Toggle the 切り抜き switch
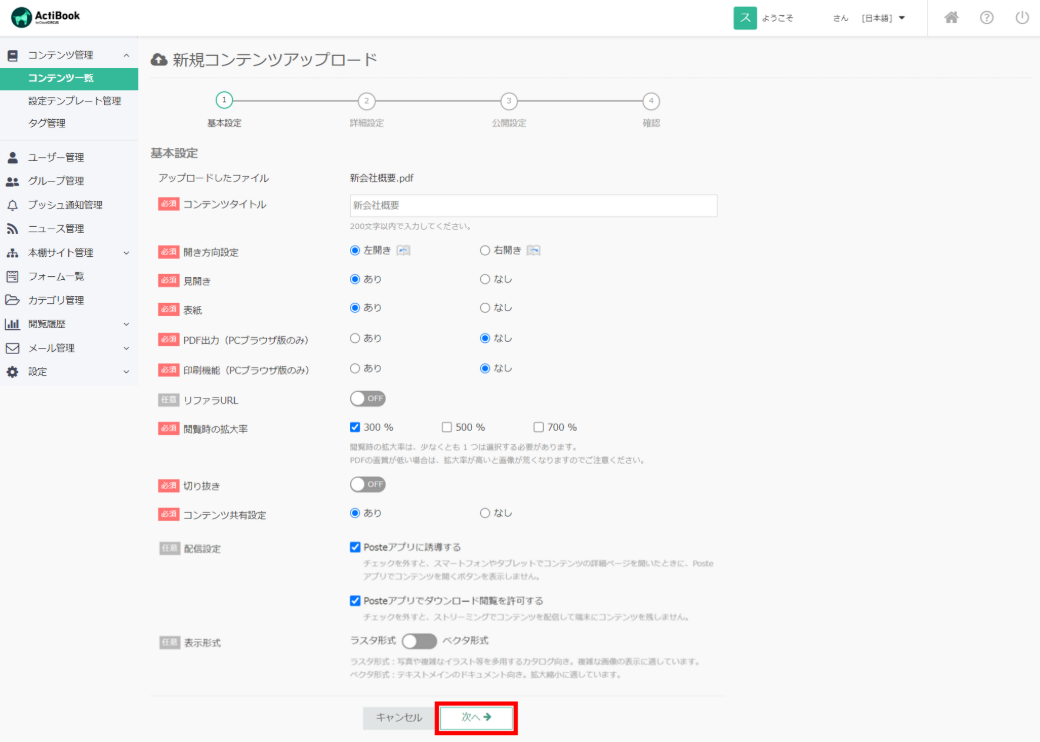Screen dimensions: 1040x742 (367, 485)
